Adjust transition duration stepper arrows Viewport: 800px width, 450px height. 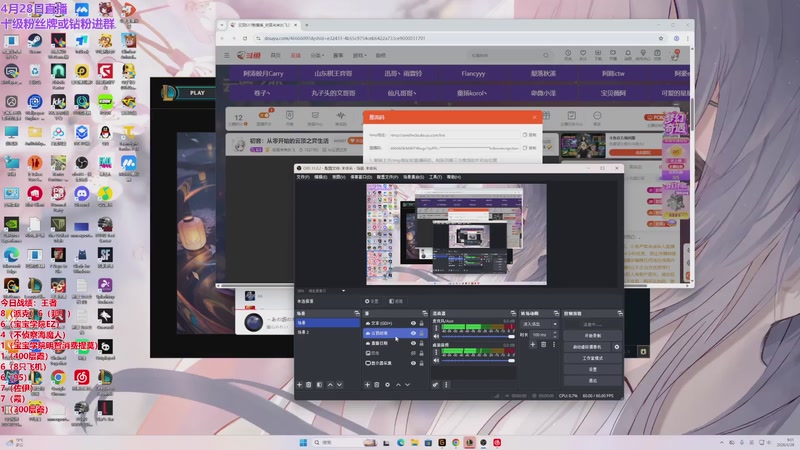coord(555,335)
